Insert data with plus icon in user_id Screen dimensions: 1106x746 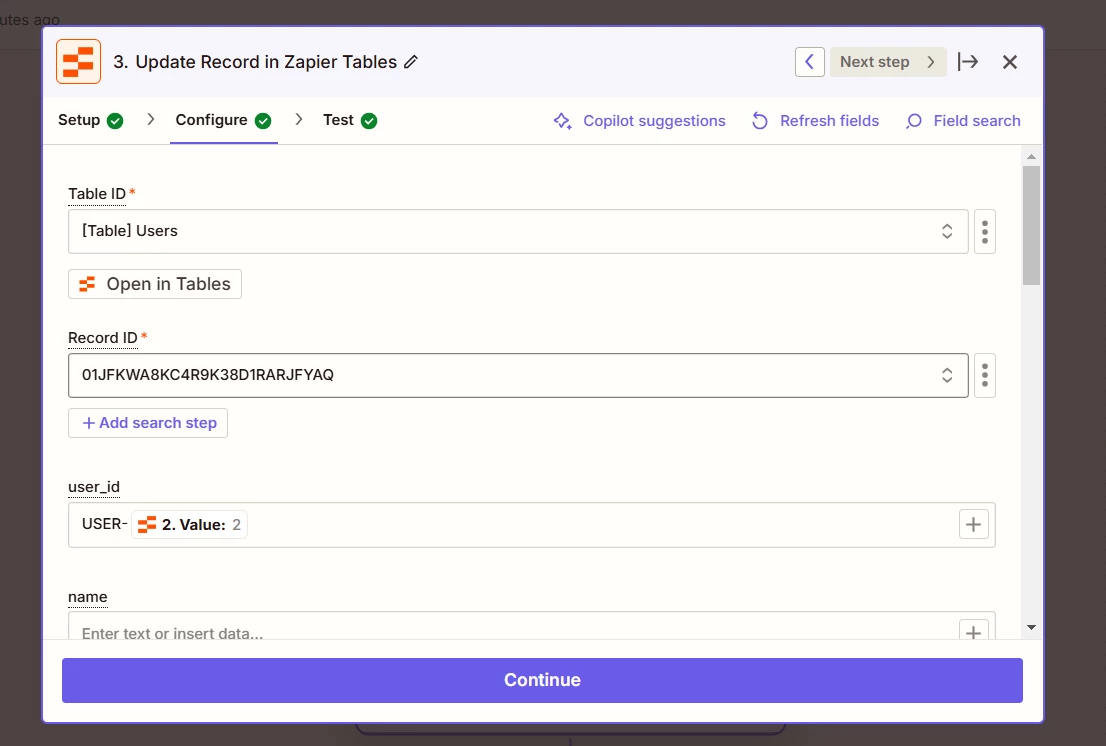coord(973,525)
